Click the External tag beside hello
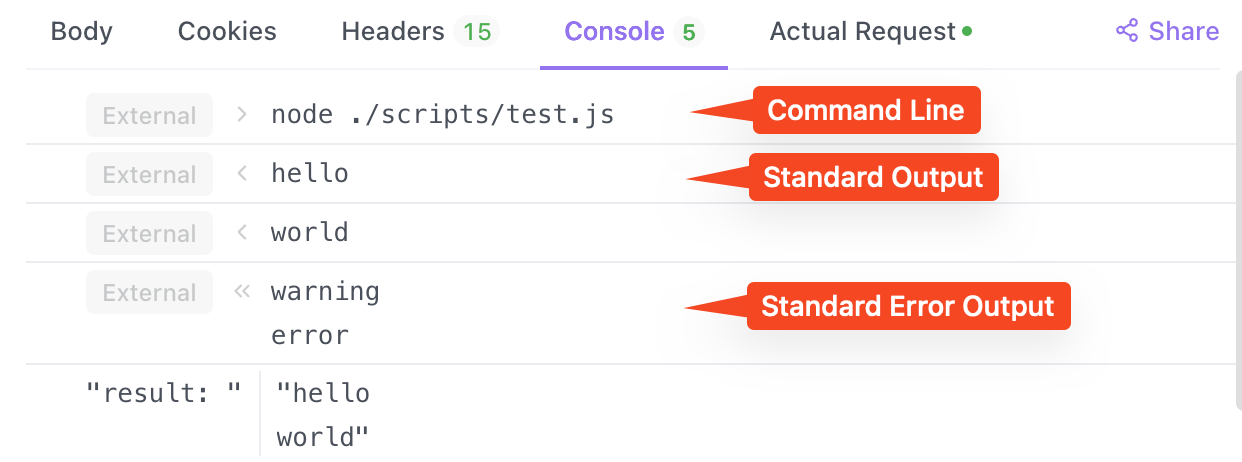The width and height of the screenshot is (1242, 462). 149,174
